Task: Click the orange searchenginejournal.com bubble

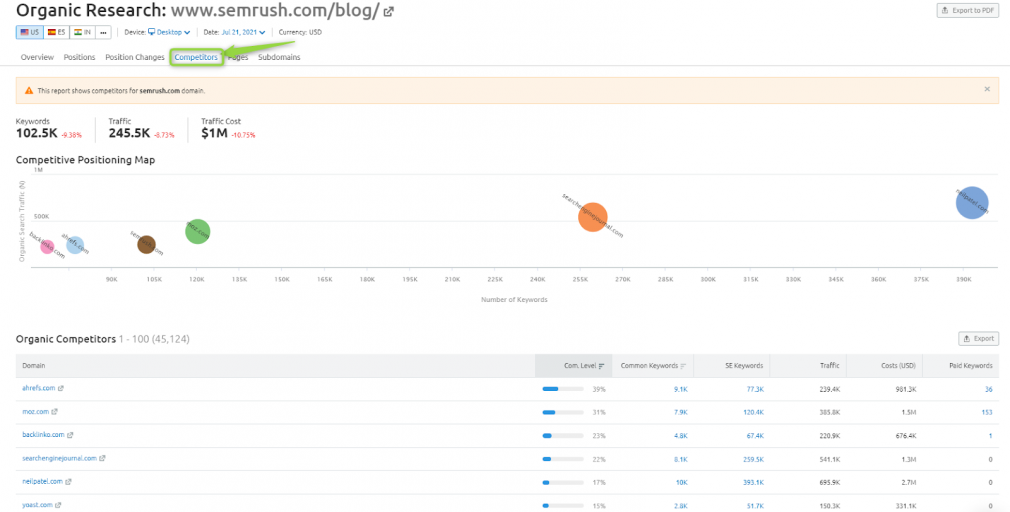Action: click(593, 217)
